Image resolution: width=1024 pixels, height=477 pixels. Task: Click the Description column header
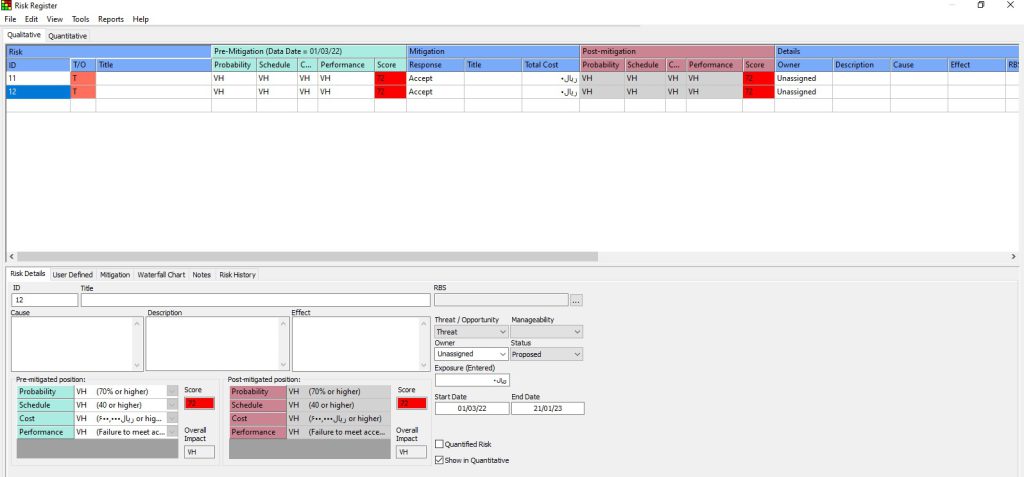click(x=861, y=65)
